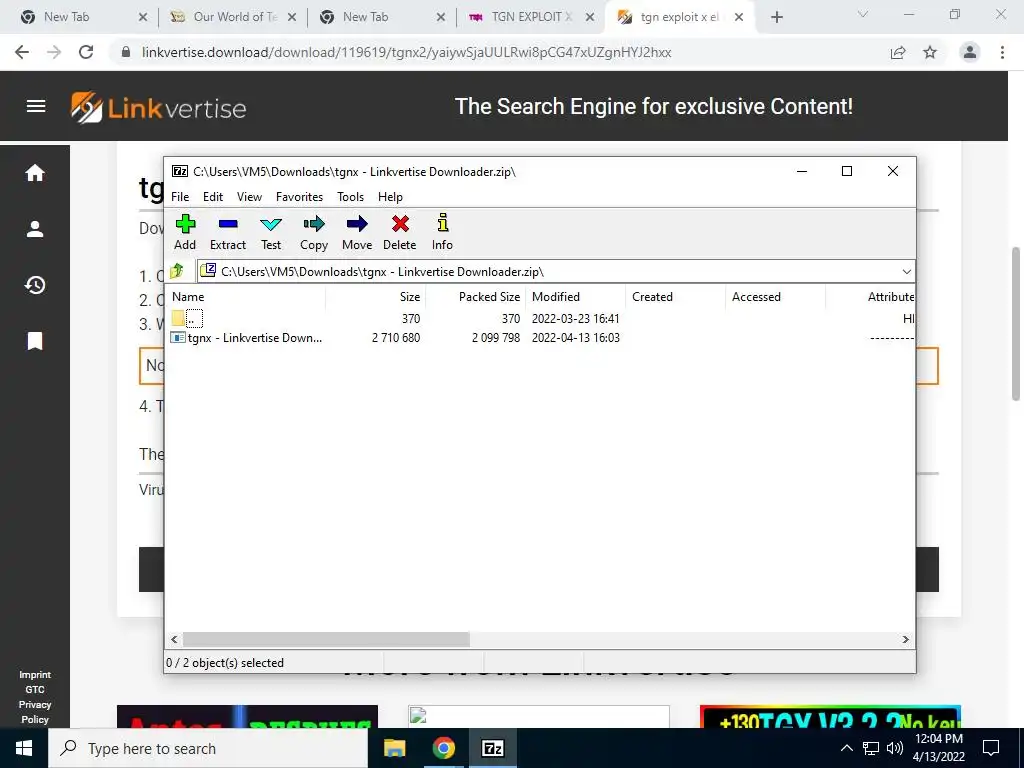Viewport: 1024px width, 768px height.
Task: Open Chrome's three-dot menu
Action: [1002, 52]
